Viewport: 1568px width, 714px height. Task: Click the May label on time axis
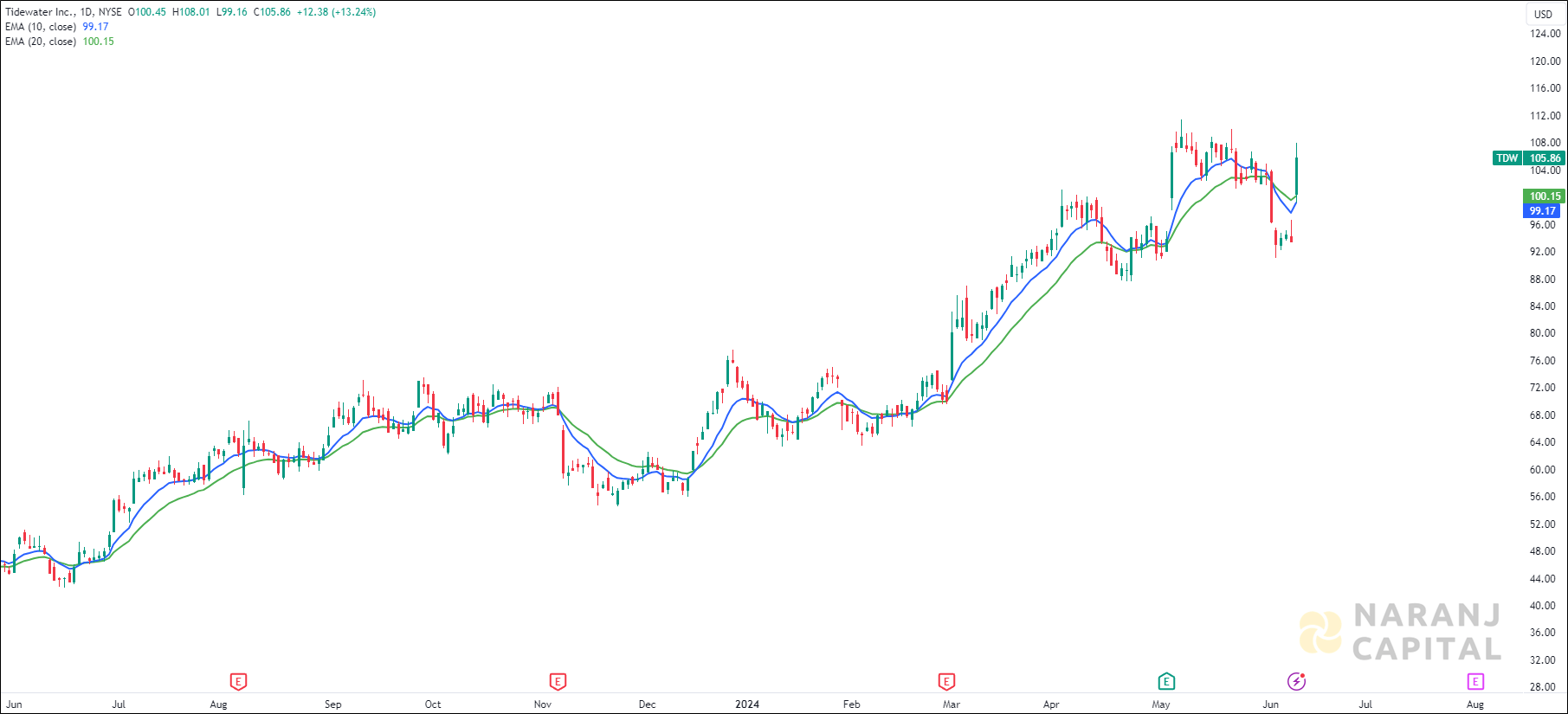tap(1161, 704)
